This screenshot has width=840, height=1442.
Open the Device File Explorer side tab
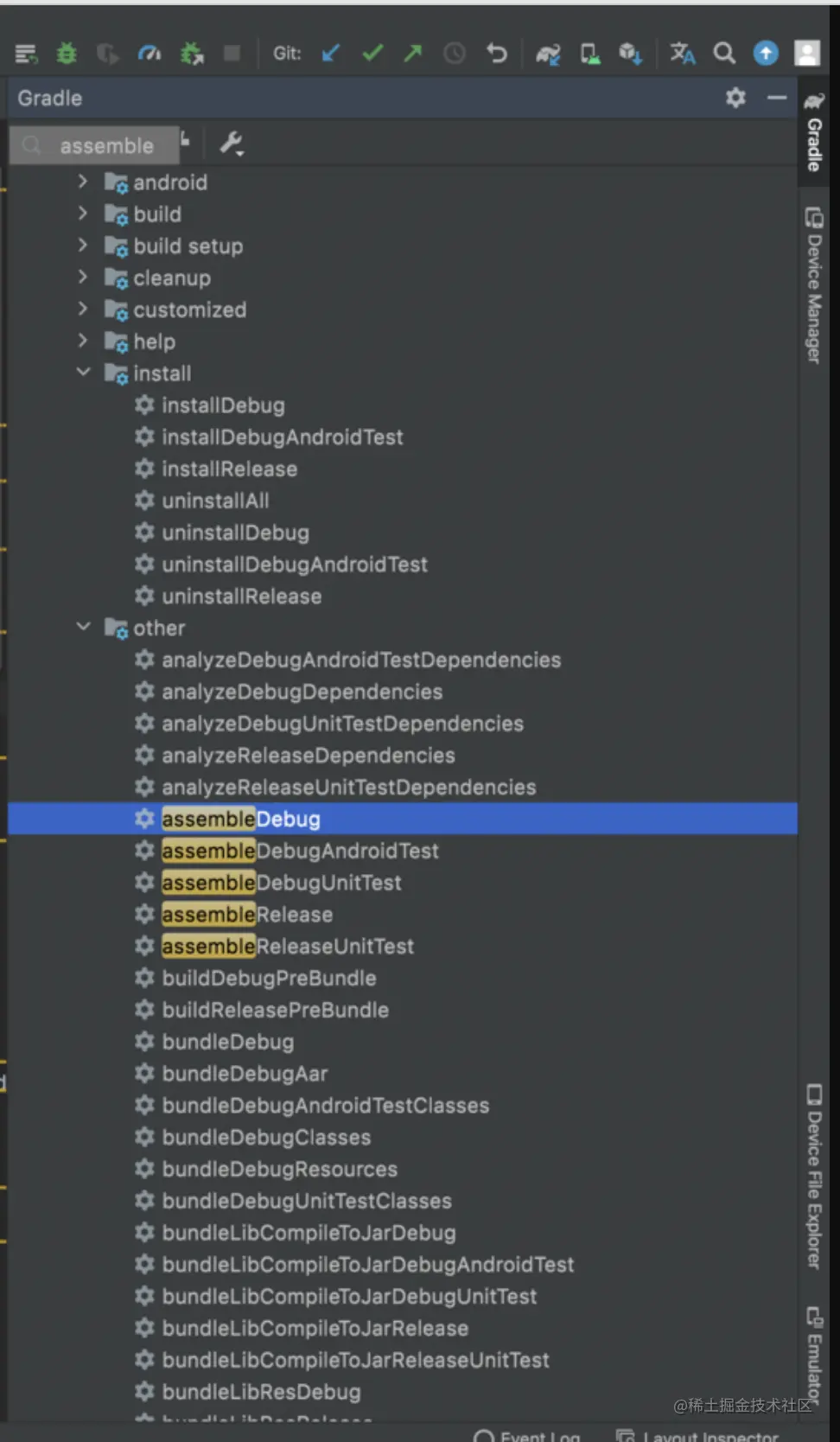814,1177
